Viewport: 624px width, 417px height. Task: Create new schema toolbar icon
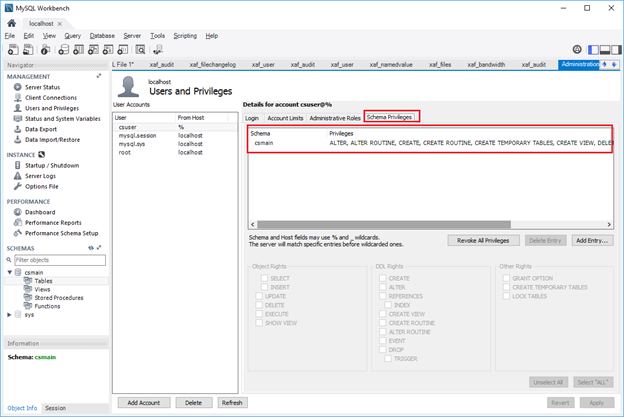click(63, 50)
